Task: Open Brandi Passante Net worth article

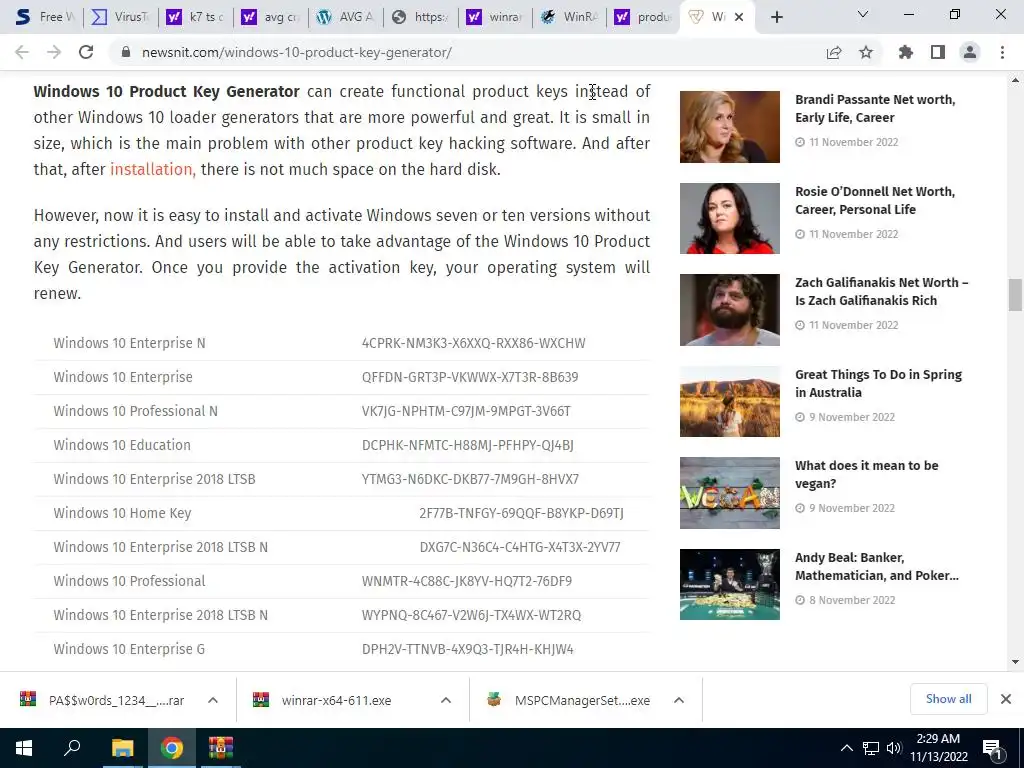Action: click(x=875, y=108)
